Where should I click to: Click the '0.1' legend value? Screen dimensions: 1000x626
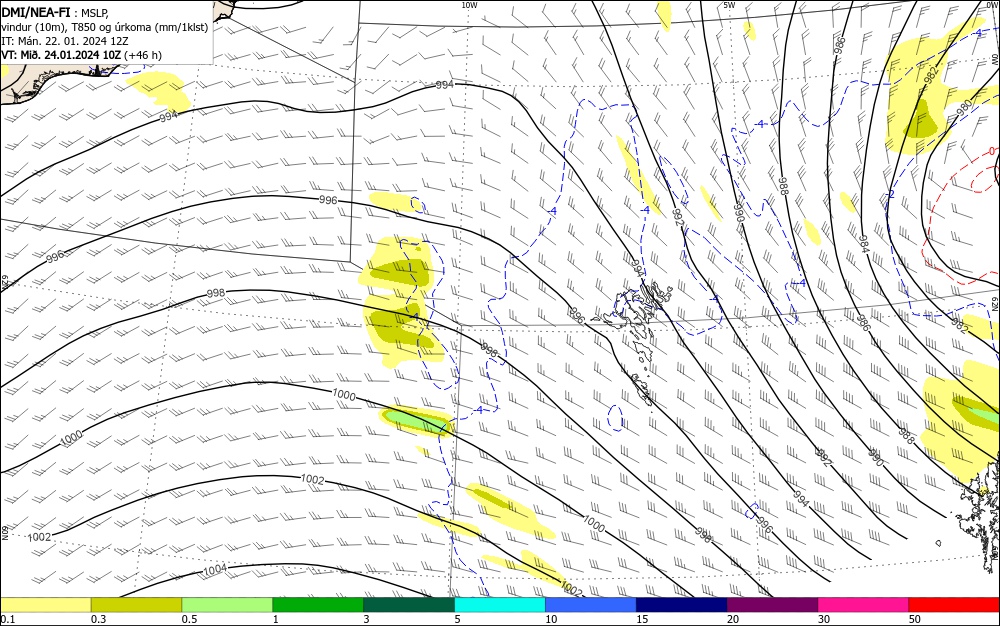click(8, 619)
